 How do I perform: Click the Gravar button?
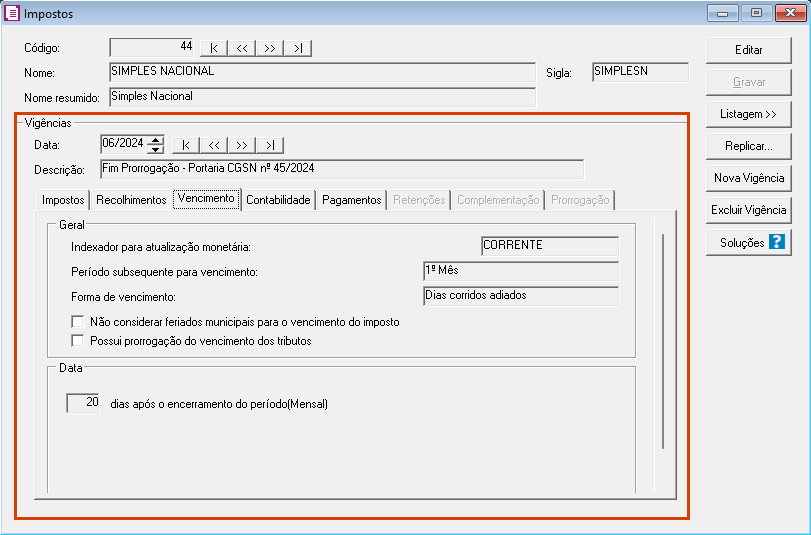coord(748,82)
